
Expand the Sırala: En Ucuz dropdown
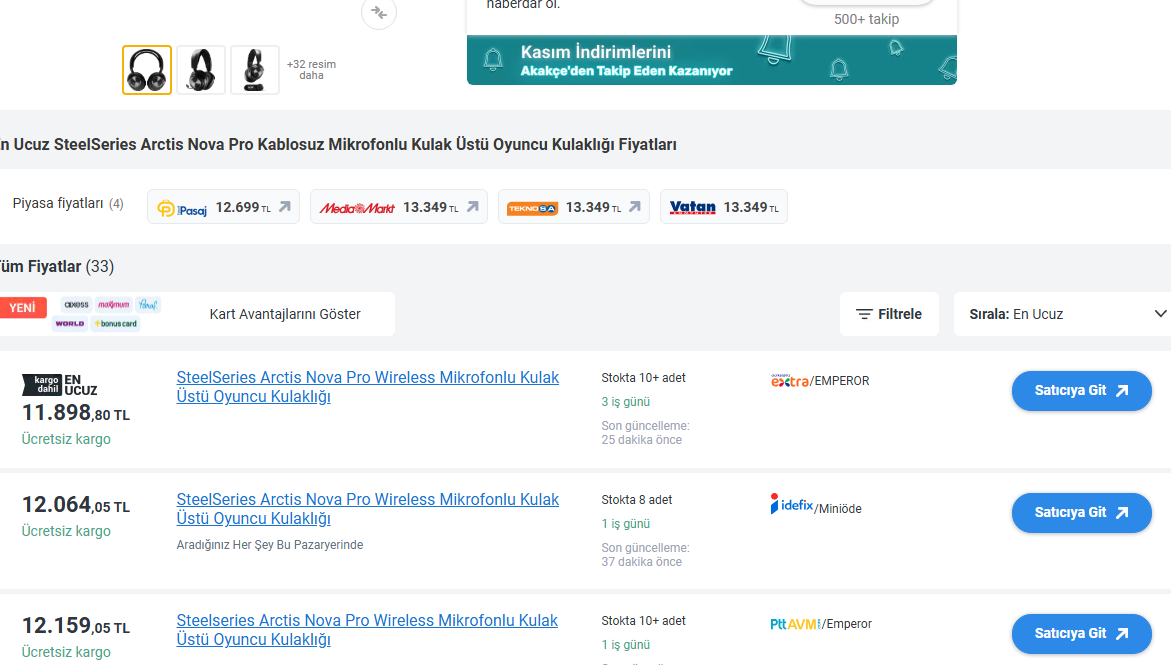coord(1063,314)
